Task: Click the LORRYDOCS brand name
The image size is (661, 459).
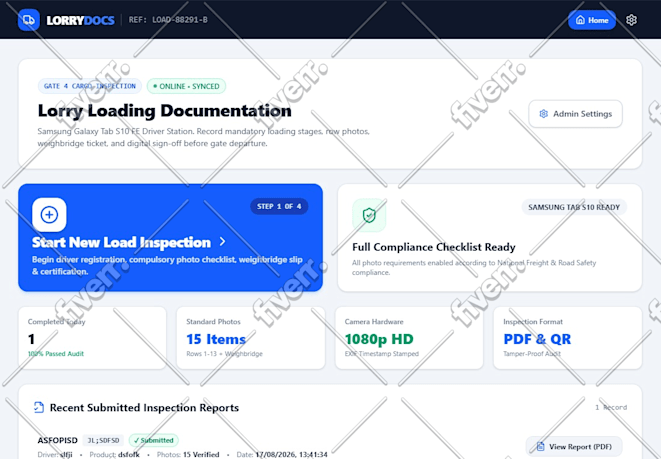Action: 80,20
